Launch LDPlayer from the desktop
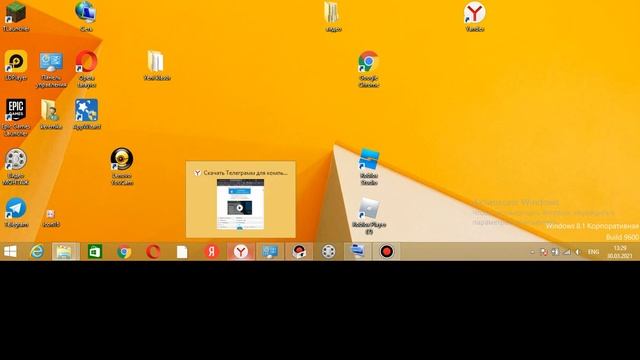Image resolution: width=640 pixels, height=360 pixels. tap(16, 65)
